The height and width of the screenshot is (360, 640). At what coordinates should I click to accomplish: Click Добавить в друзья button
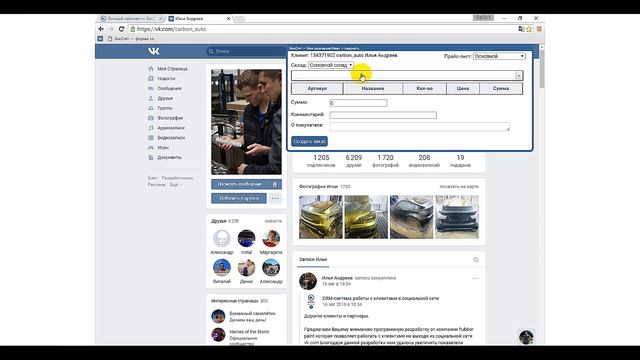(x=239, y=198)
